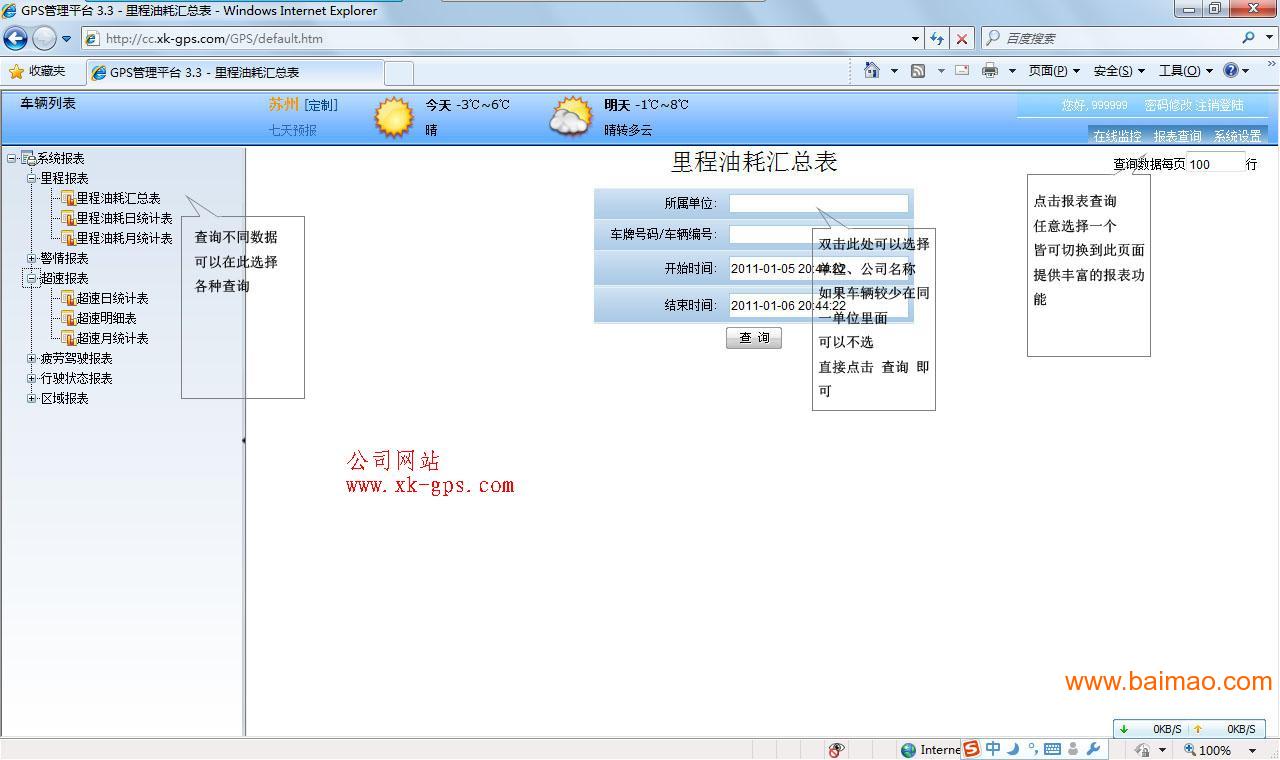Click the 查询 button
This screenshot has width=1280, height=760.
tap(753, 338)
